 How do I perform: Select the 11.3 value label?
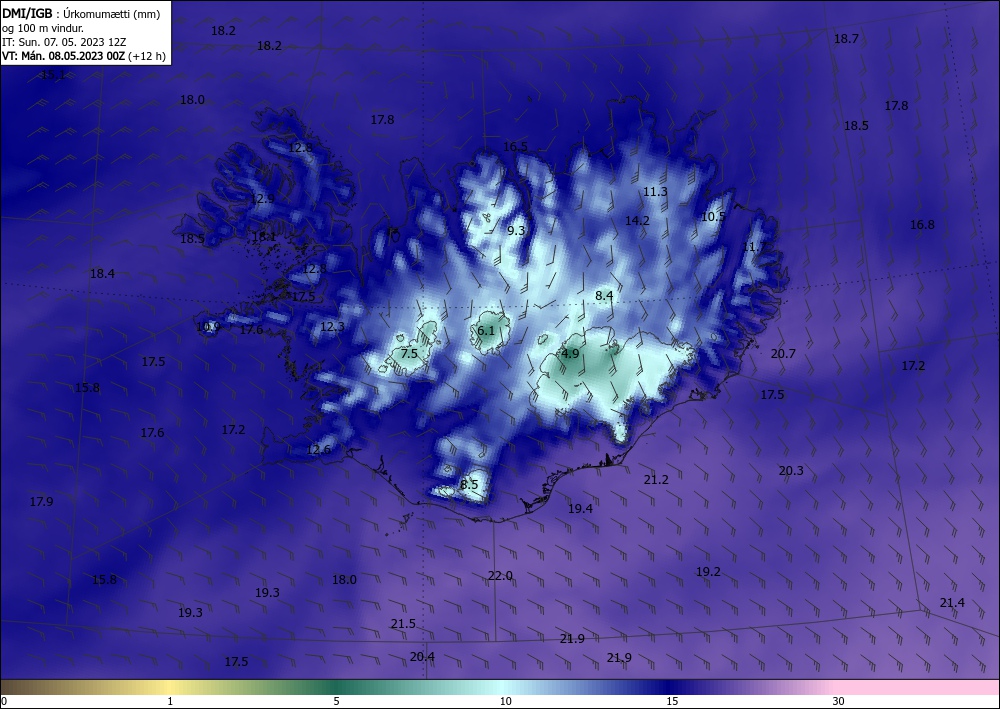point(655,192)
